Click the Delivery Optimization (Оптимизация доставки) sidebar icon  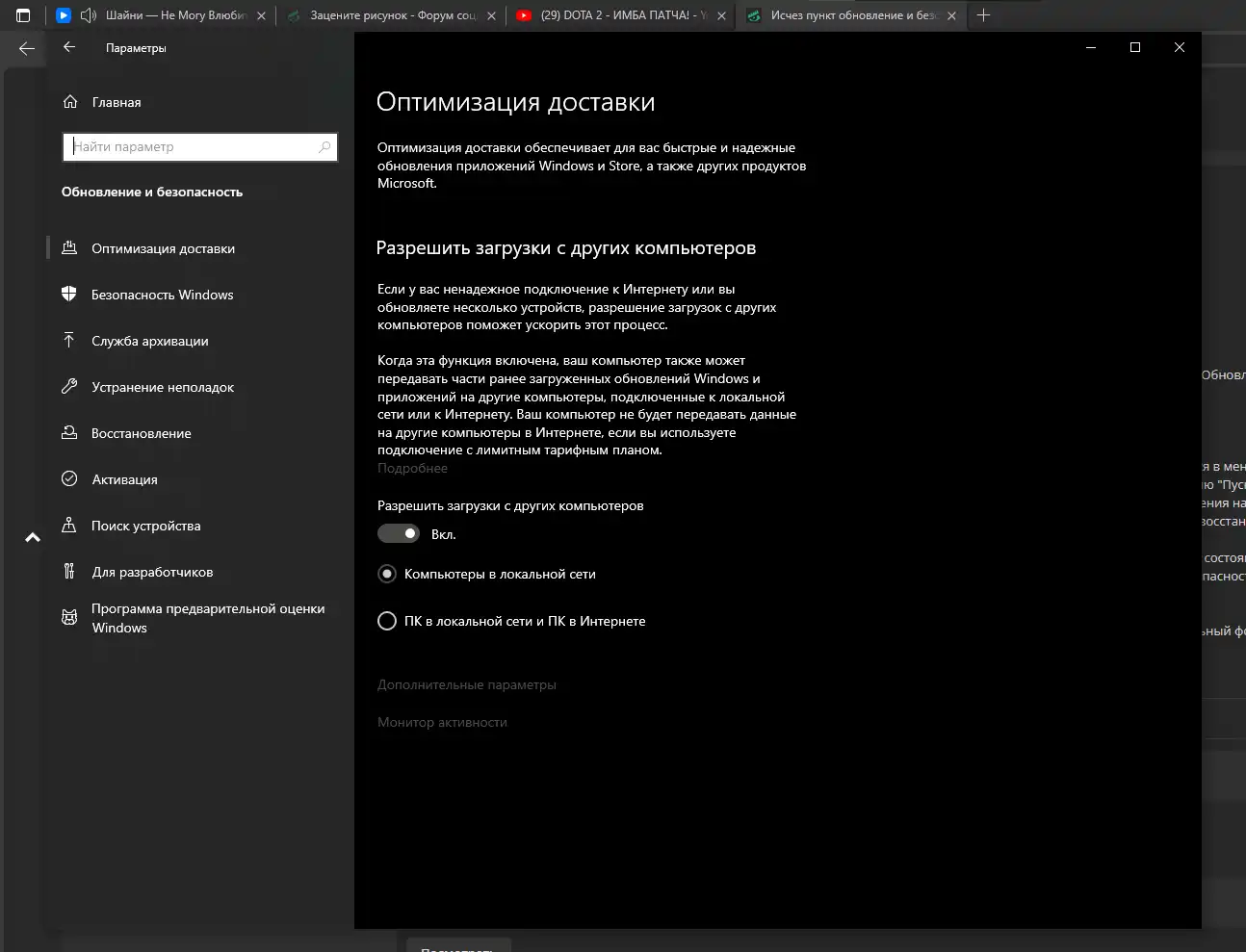[69, 248]
